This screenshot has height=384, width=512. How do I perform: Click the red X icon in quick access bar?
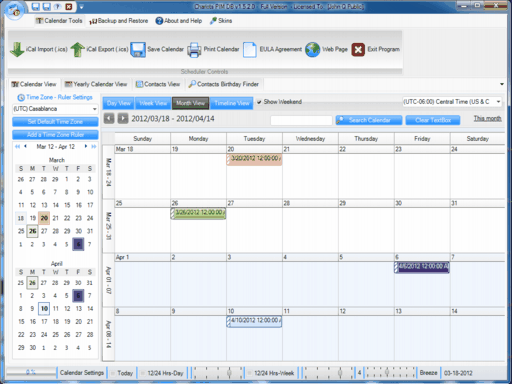click(68, 7)
